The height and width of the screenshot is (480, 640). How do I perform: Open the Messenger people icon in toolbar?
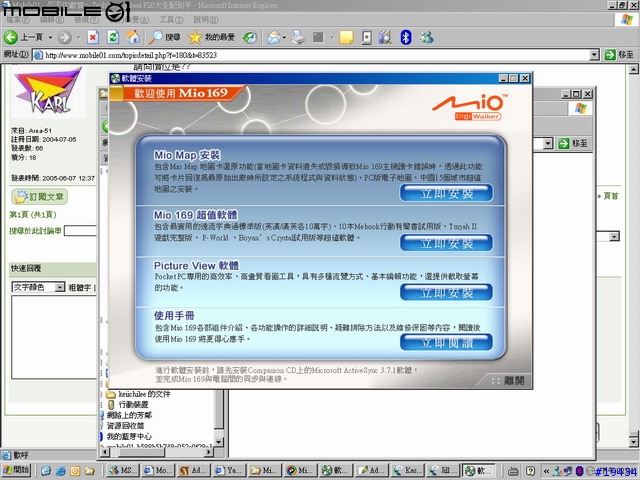click(427, 38)
